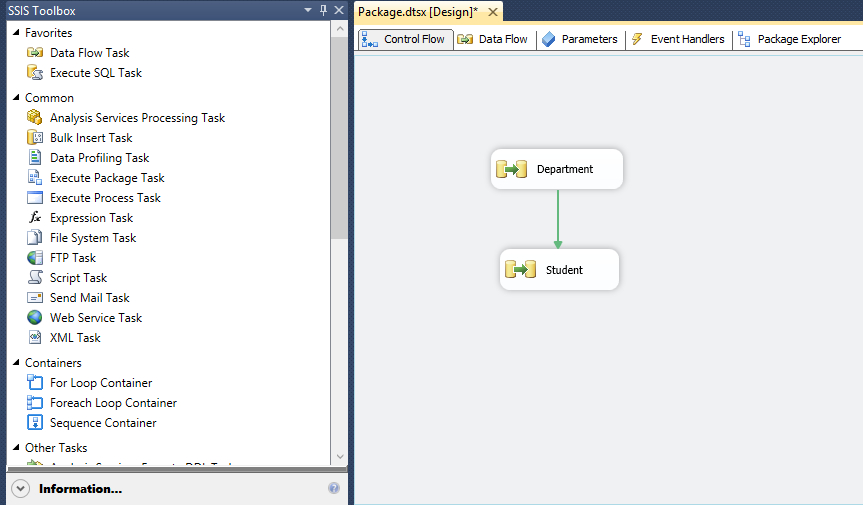Switch to the Control Flow tab
863x505 pixels.
coord(406,39)
